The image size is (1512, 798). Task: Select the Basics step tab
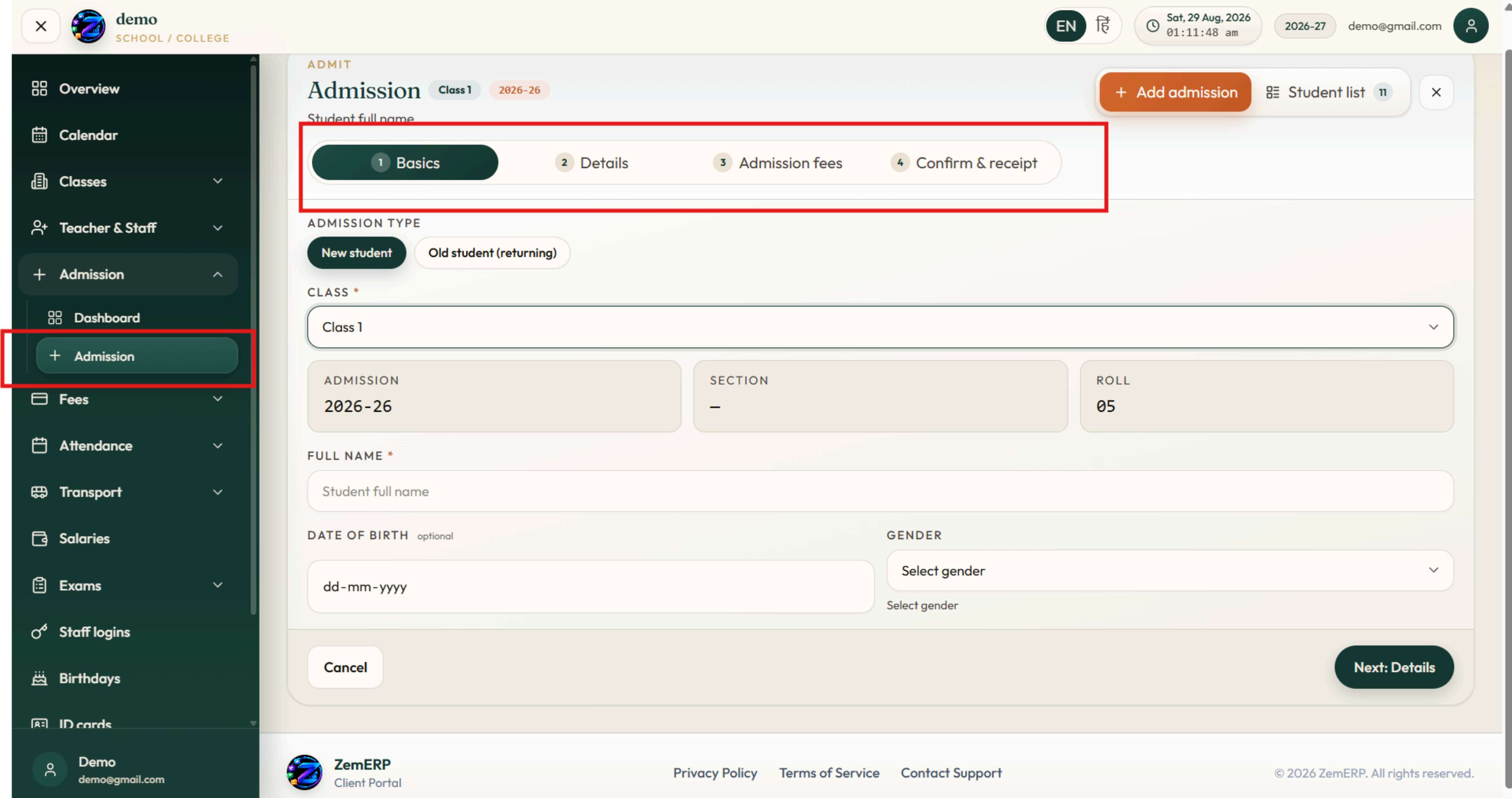[x=405, y=163]
